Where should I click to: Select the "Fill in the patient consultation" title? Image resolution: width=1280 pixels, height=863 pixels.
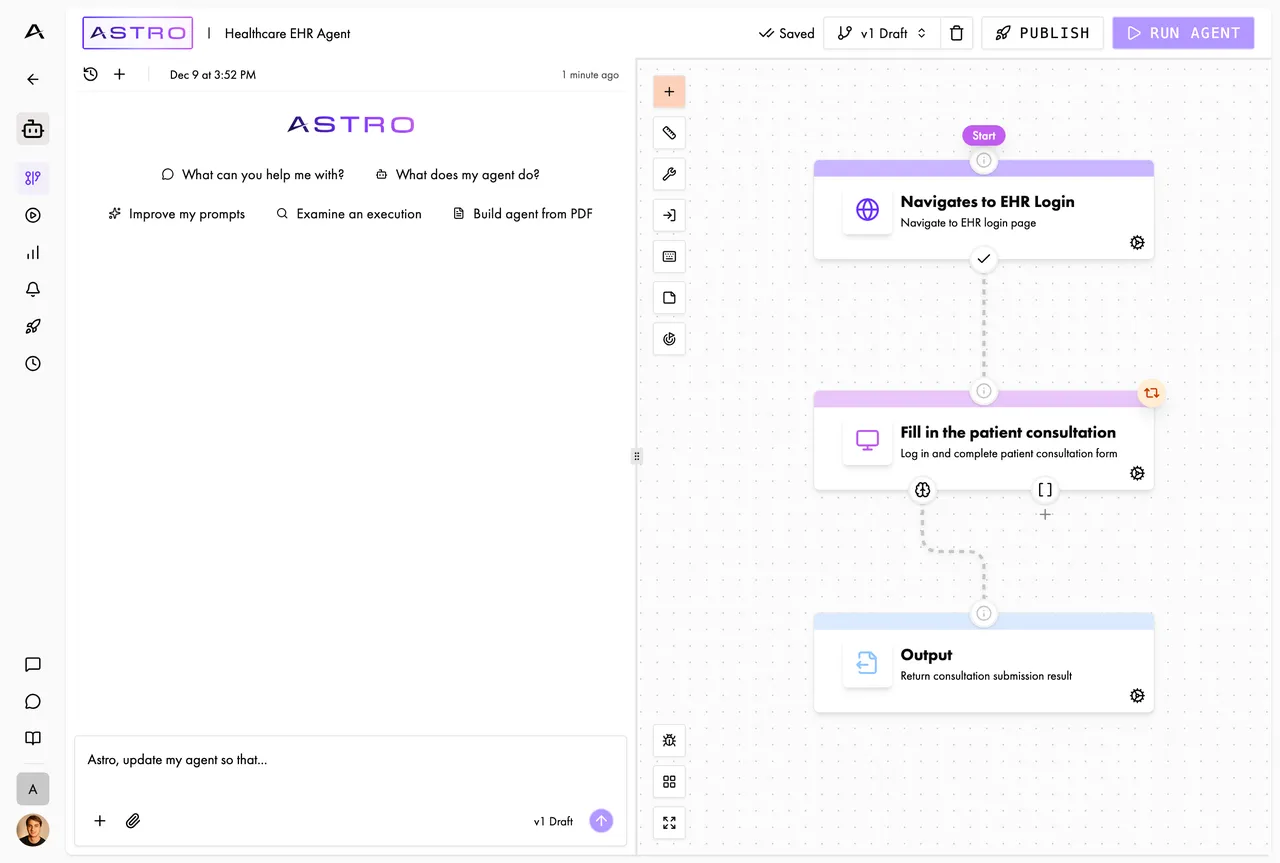point(1008,432)
